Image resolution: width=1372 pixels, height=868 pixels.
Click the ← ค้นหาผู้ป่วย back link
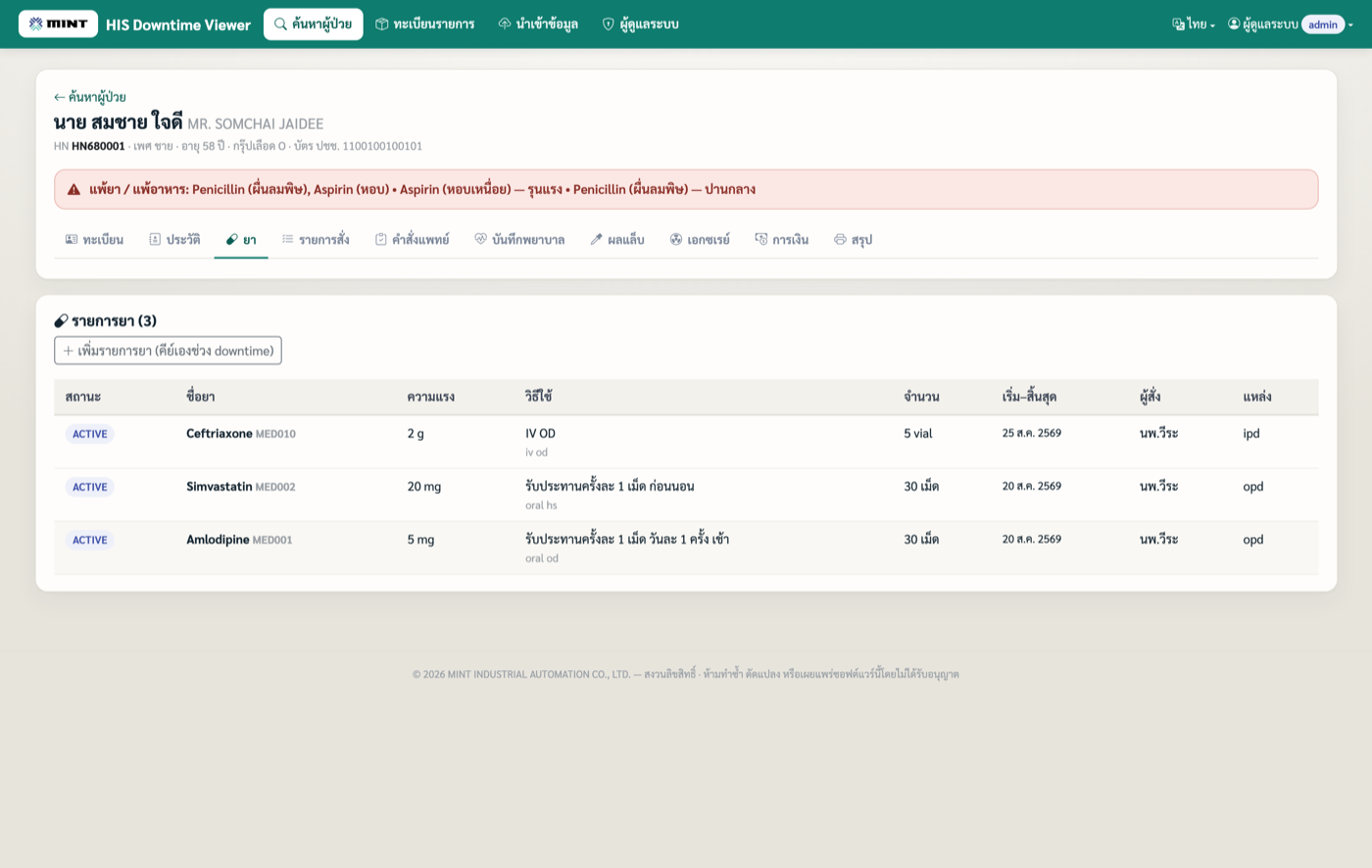[89, 97]
